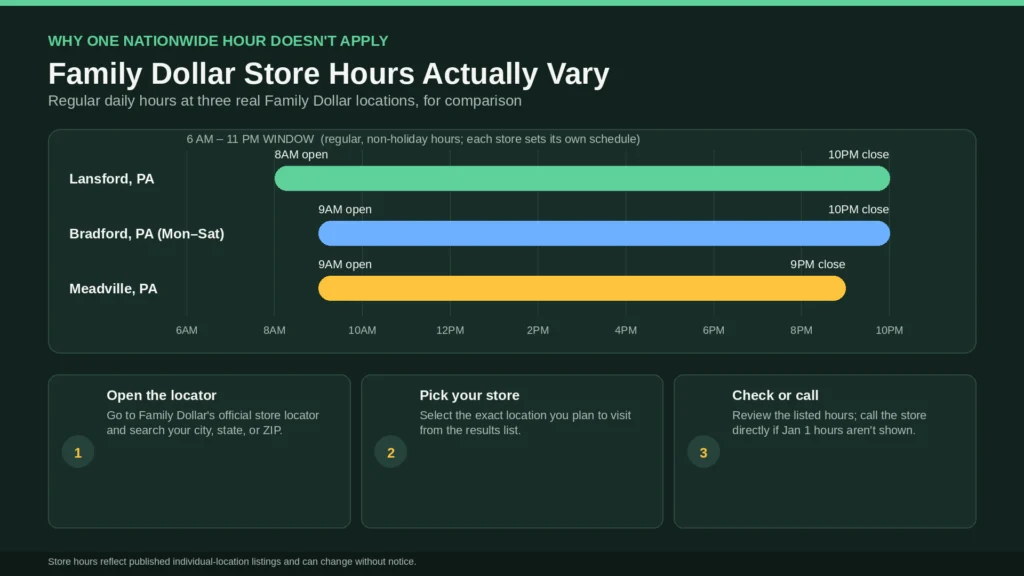The height and width of the screenshot is (576, 1024).
Task: Click the 6AM axis tick label
Action: coord(187,330)
